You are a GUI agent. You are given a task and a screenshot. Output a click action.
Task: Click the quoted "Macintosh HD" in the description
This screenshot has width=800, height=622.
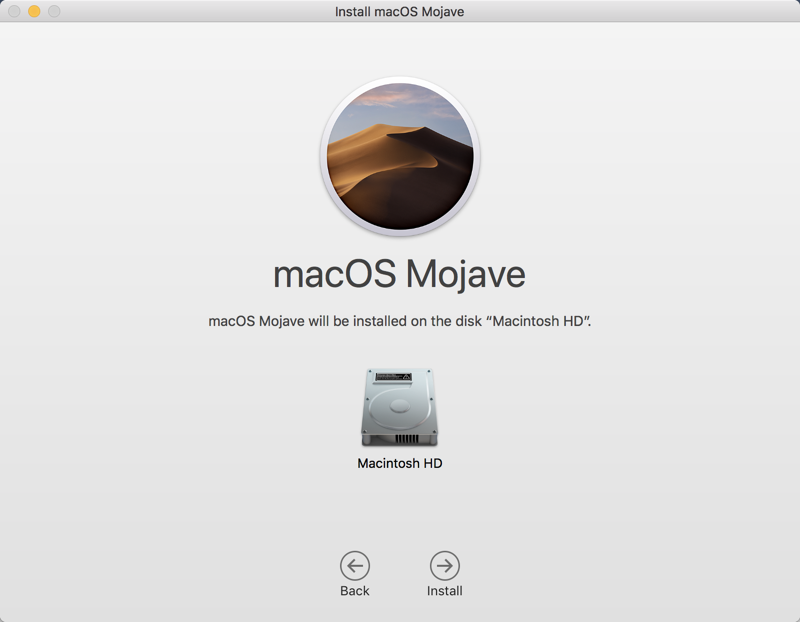click(x=537, y=321)
